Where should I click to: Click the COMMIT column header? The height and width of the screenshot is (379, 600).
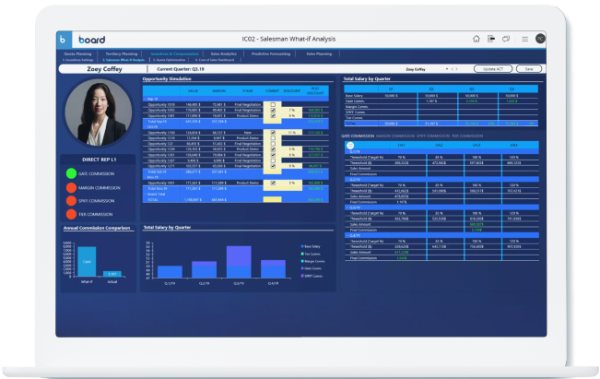point(272,91)
